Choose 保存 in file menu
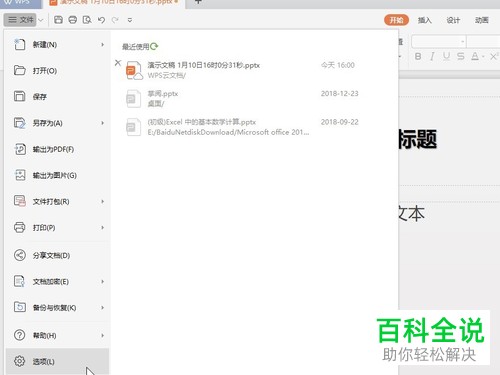The image size is (500, 375). click(58, 96)
